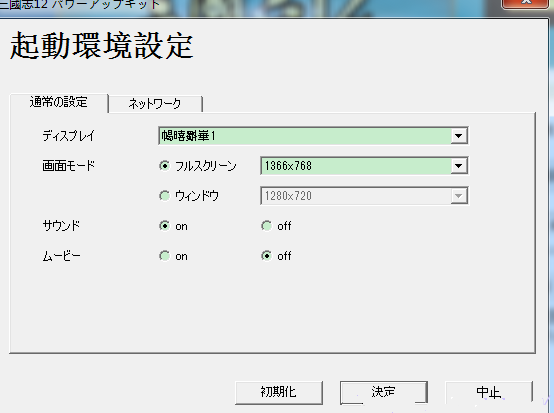Image resolution: width=554 pixels, height=413 pixels.
Task: Select the 通常の設定 tab
Action: [59, 102]
